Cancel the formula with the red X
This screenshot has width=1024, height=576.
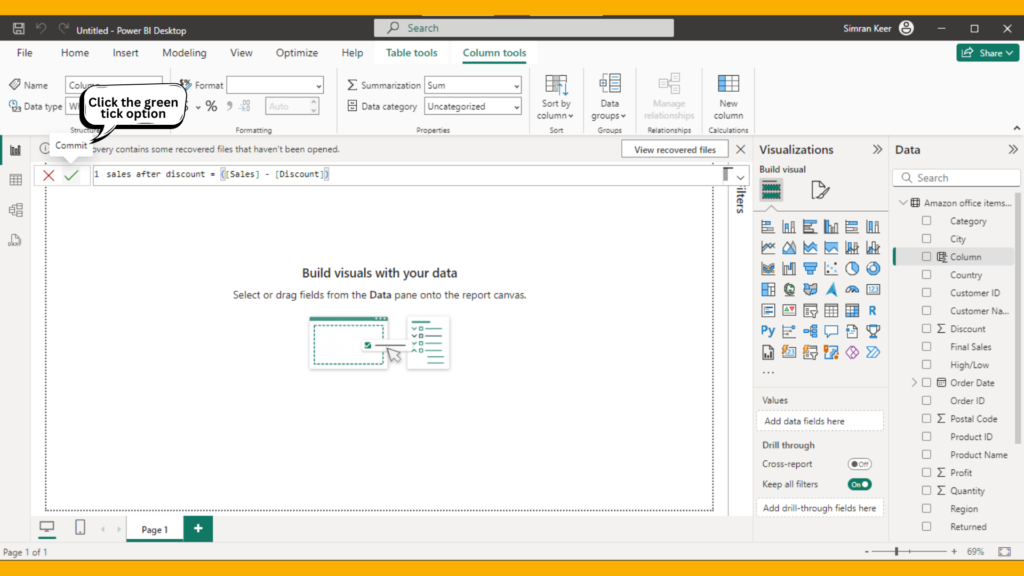click(x=48, y=175)
